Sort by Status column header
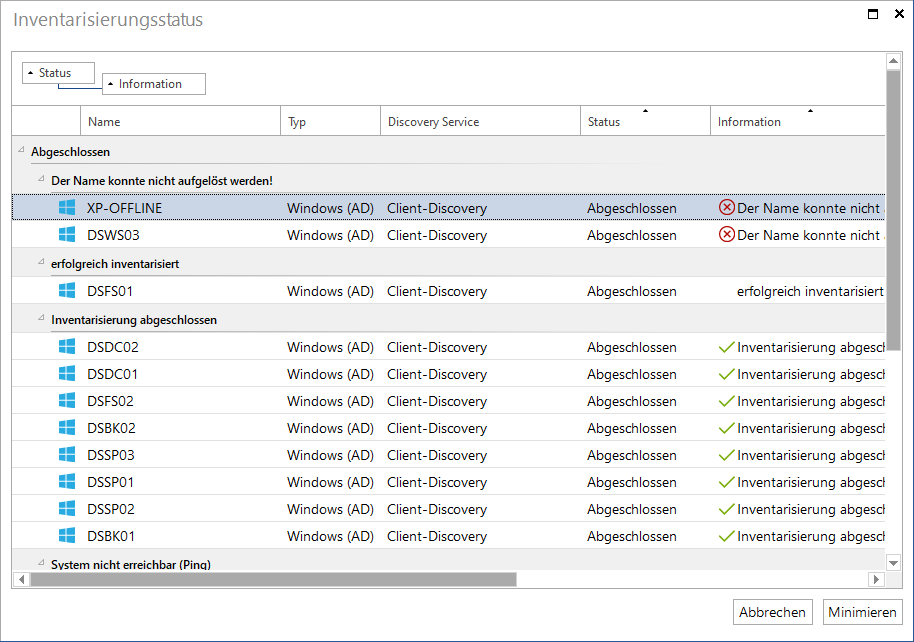The width and height of the screenshot is (914, 642). tap(645, 121)
